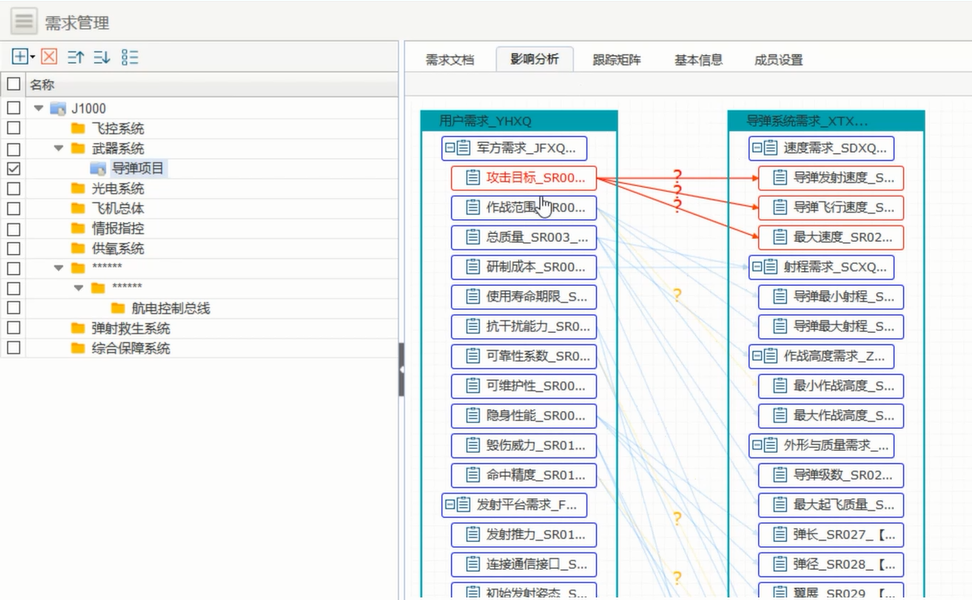This screenshot has width=972, height=600.
Task: Switch to the 需求文档 tab
Action: pos(449,60)
